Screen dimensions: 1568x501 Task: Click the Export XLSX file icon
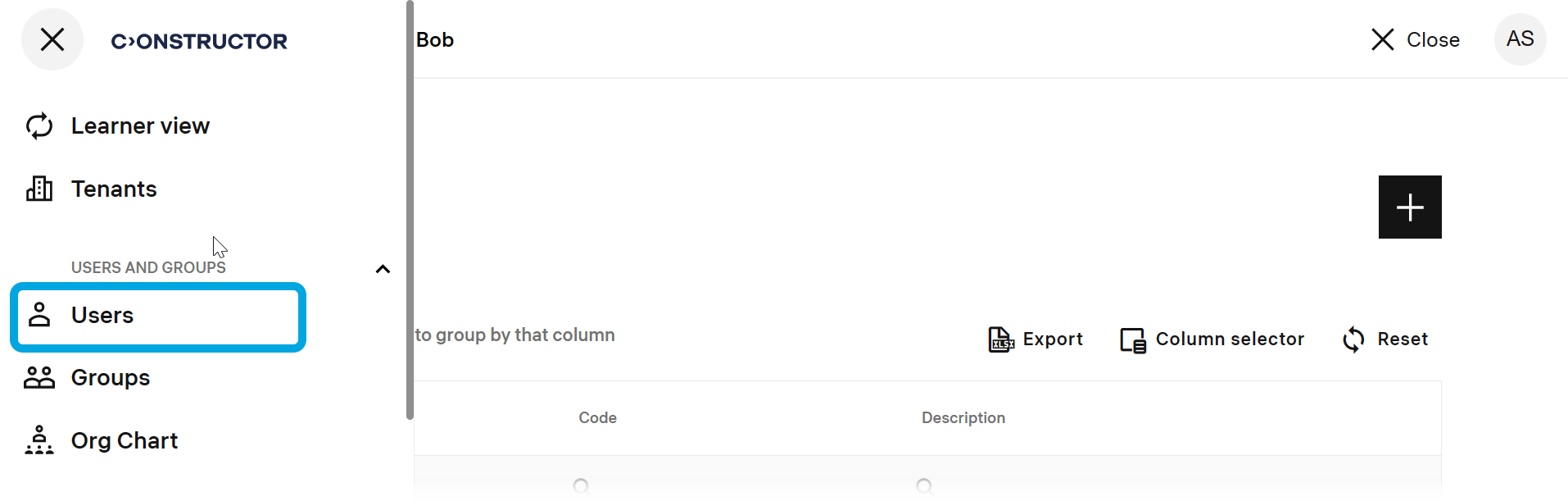click(x=1001, y=339)
